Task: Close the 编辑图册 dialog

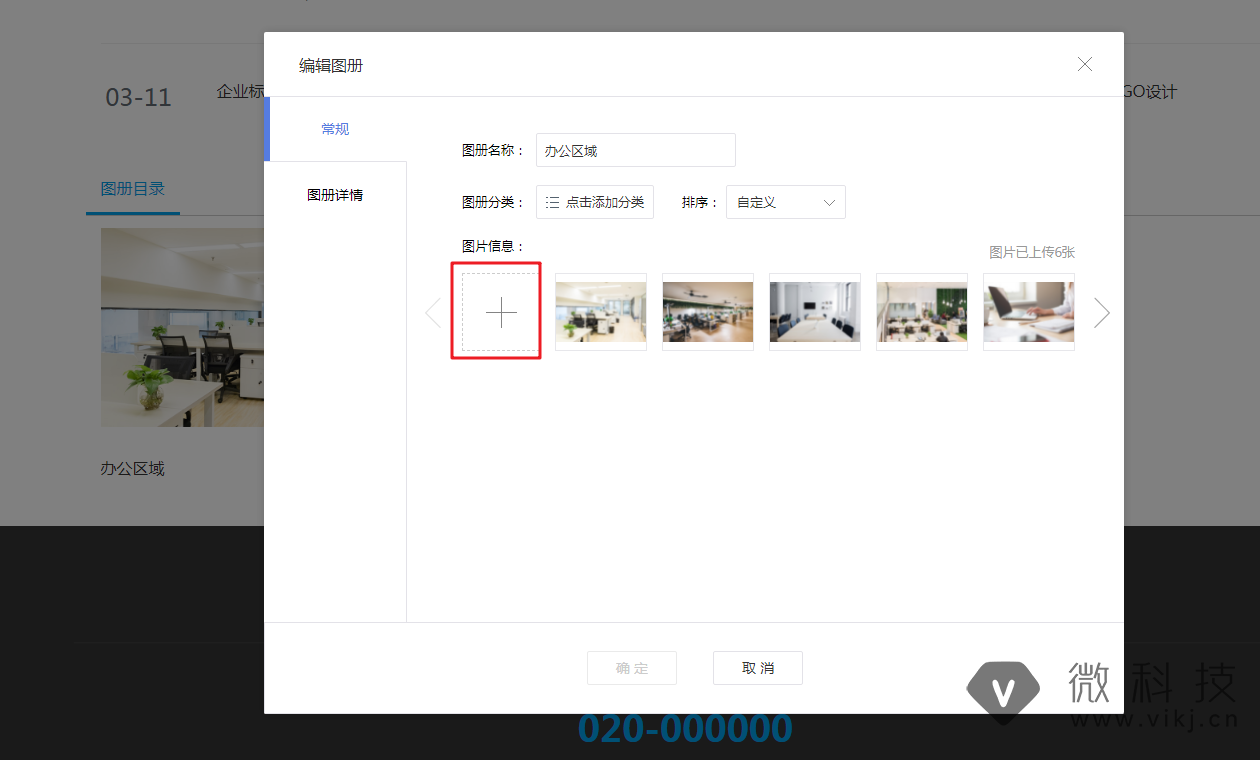Action: point(1084,64)
